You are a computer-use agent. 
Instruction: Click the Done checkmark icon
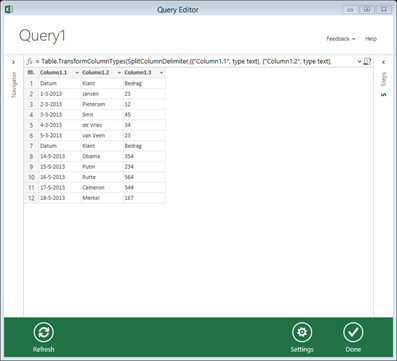pos(353,332)
